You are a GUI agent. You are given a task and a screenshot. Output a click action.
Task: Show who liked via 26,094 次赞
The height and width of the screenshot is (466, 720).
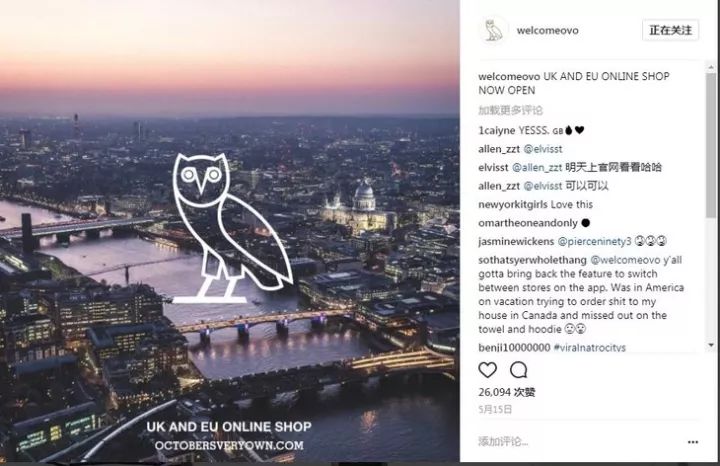point(508,394)
